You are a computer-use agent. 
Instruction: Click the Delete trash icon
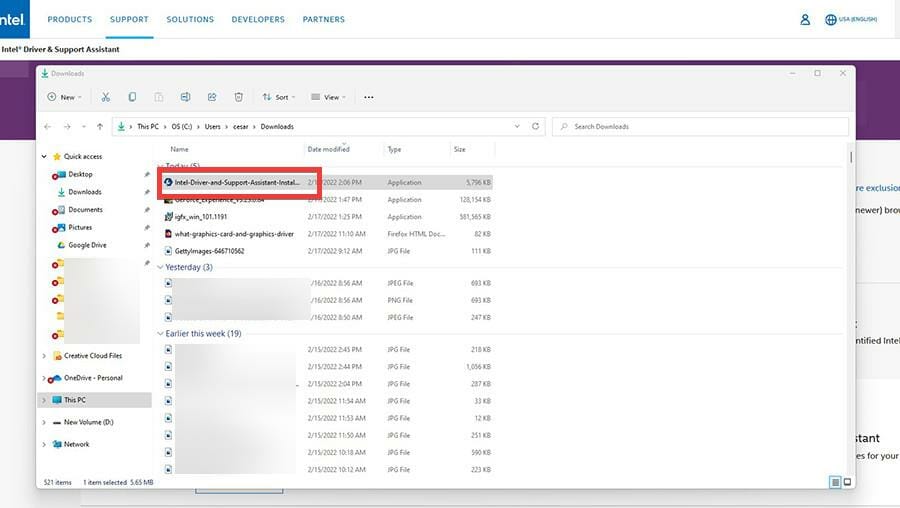pos(239,97)
